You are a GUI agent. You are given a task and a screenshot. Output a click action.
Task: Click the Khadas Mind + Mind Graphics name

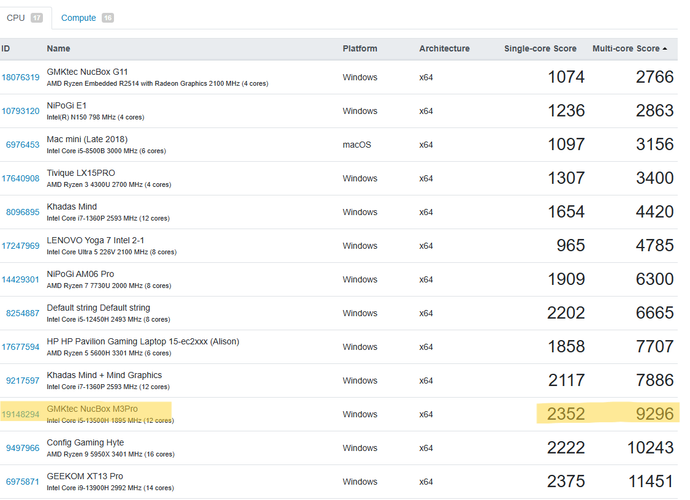[104, 375]
